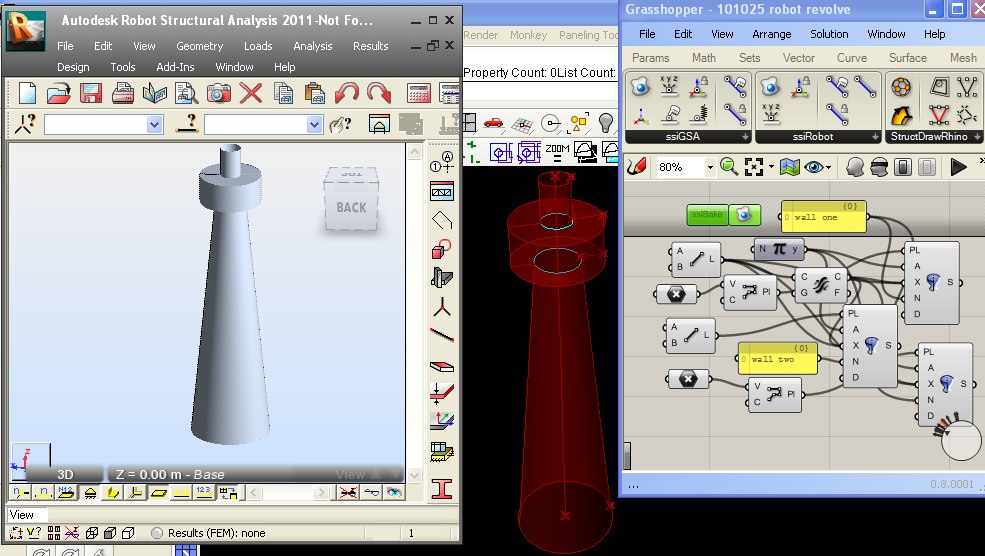The width and height of the screenshot is (985, 556).
Task: Open Solution menu in Grasshopper
Action: point(829,34)
